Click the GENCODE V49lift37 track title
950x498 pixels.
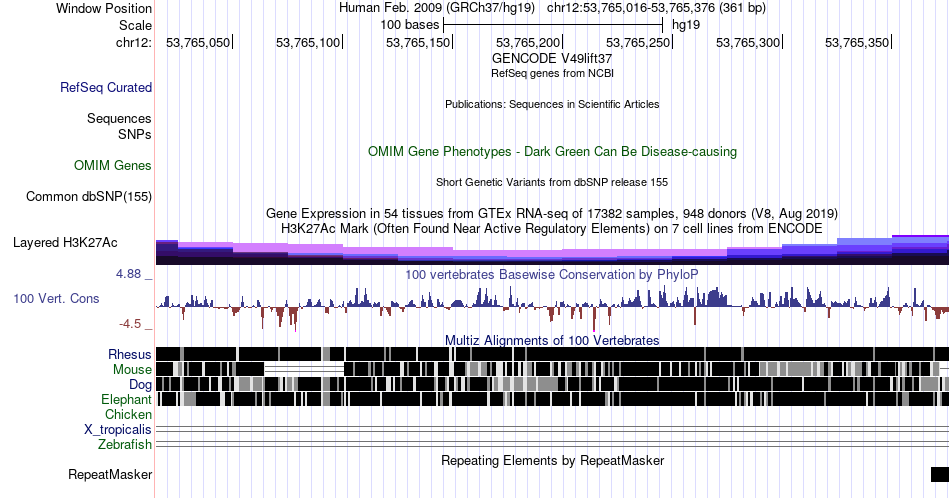click(552, 59)
